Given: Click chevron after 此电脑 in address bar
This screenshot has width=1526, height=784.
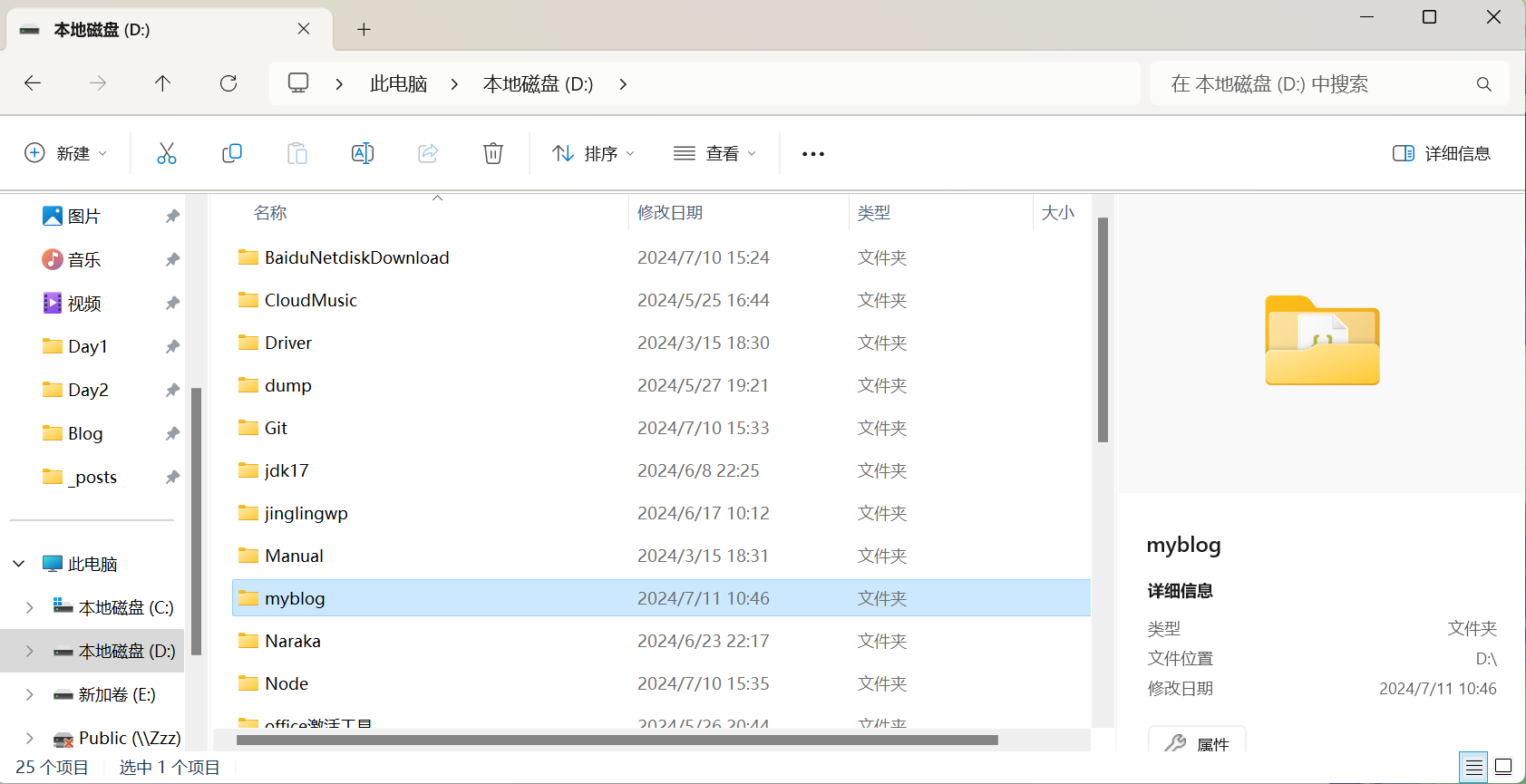Looking at the screenshot, I should pos(454,84).
